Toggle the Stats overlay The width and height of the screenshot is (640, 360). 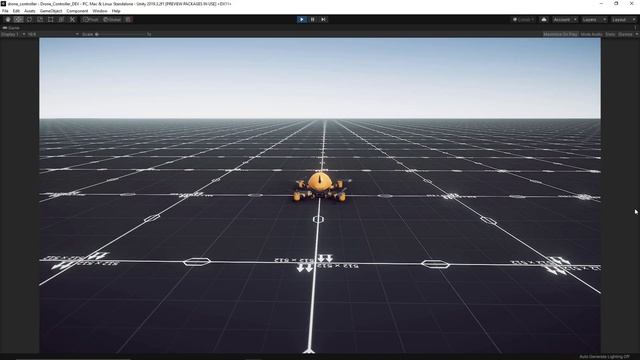click(x=610, y=34)
